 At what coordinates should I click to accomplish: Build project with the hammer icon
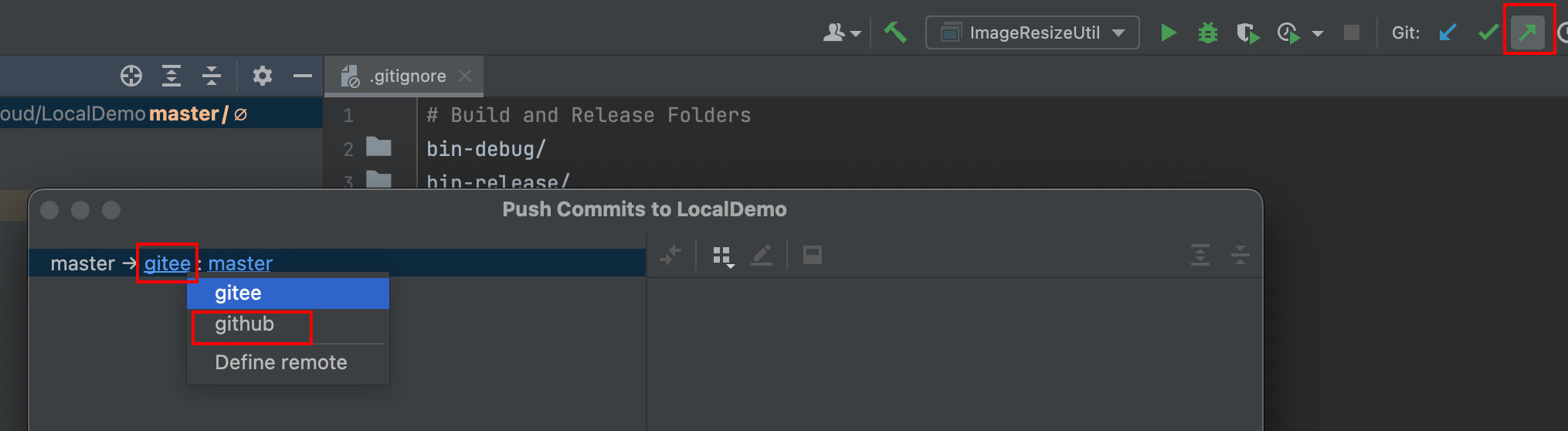[895, 32]
